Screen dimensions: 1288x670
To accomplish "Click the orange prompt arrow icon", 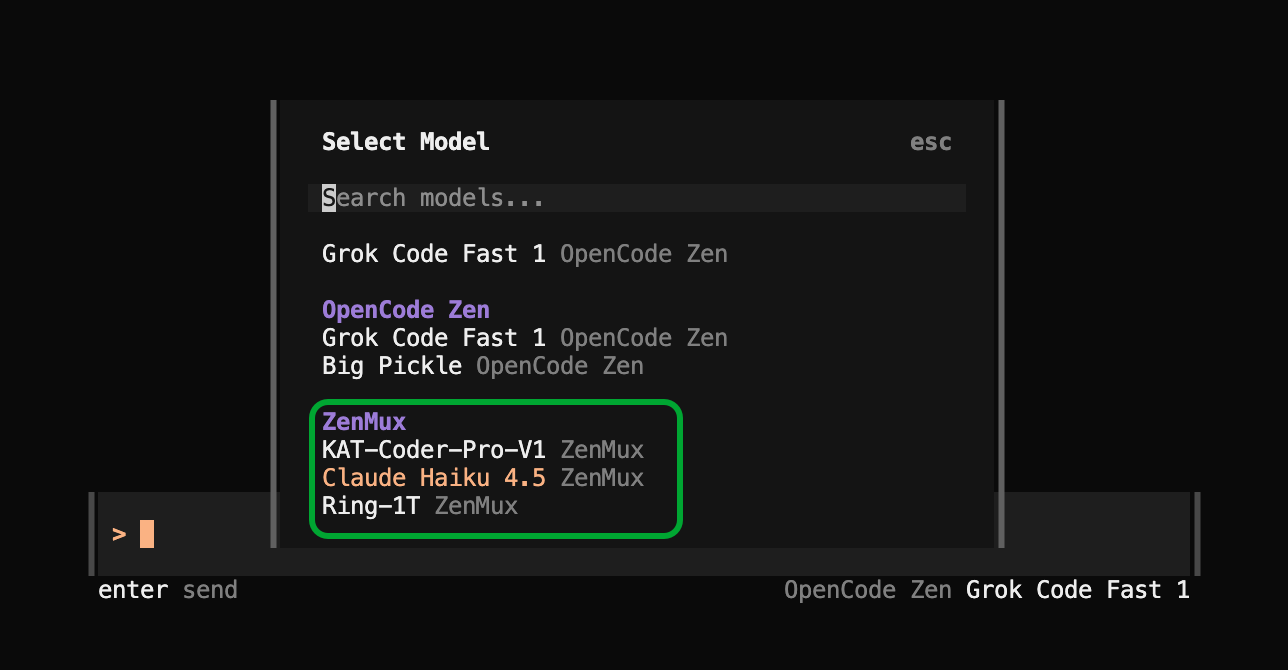I will [x=119, y=534].
